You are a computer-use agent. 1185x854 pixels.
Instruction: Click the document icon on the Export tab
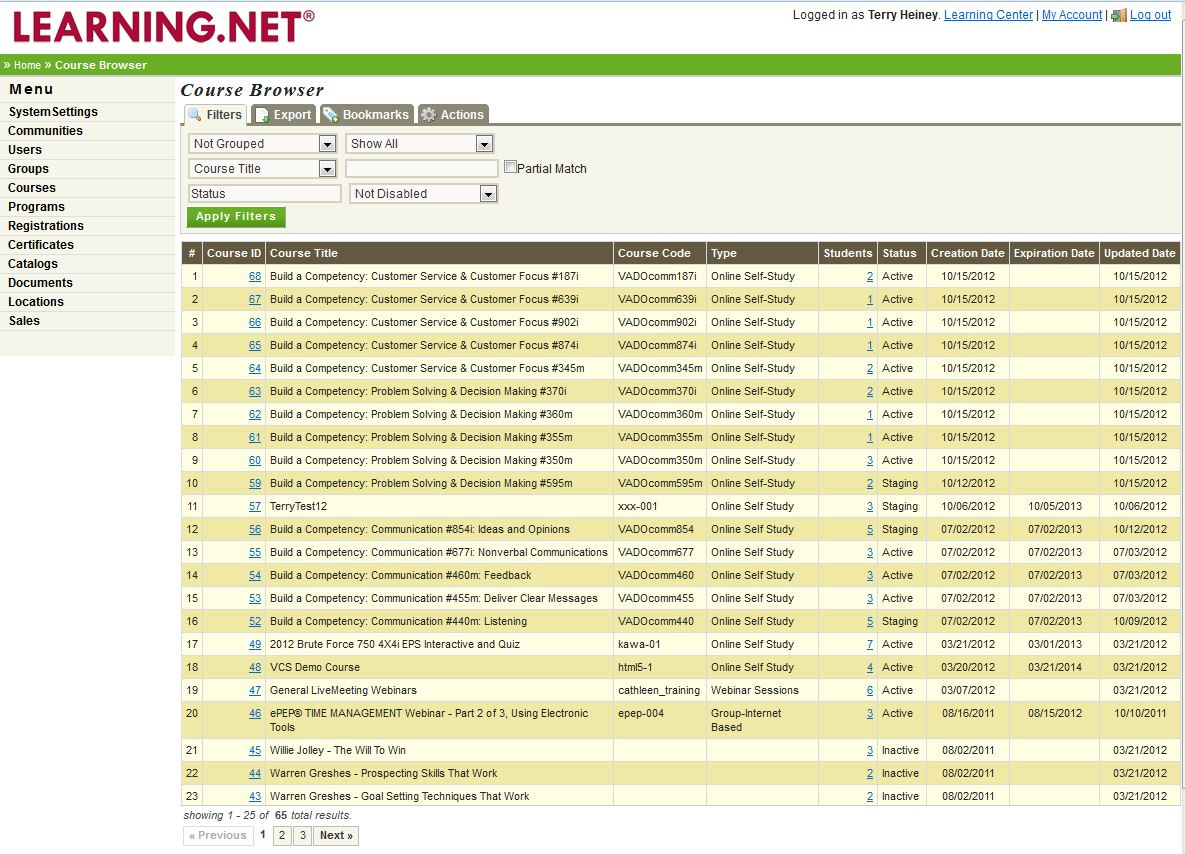[263, 113]
